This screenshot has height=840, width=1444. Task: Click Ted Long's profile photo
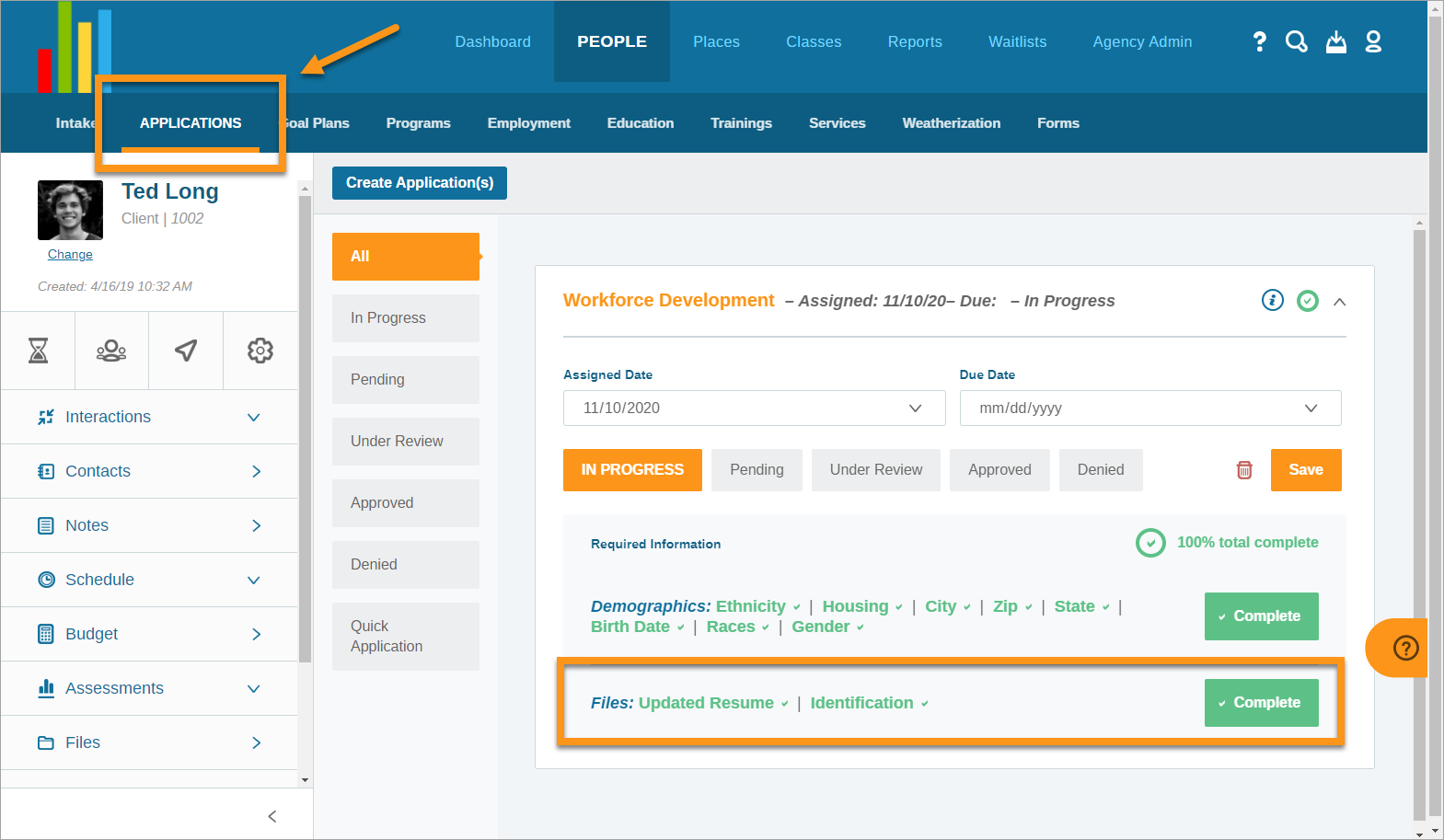point(70,210)
